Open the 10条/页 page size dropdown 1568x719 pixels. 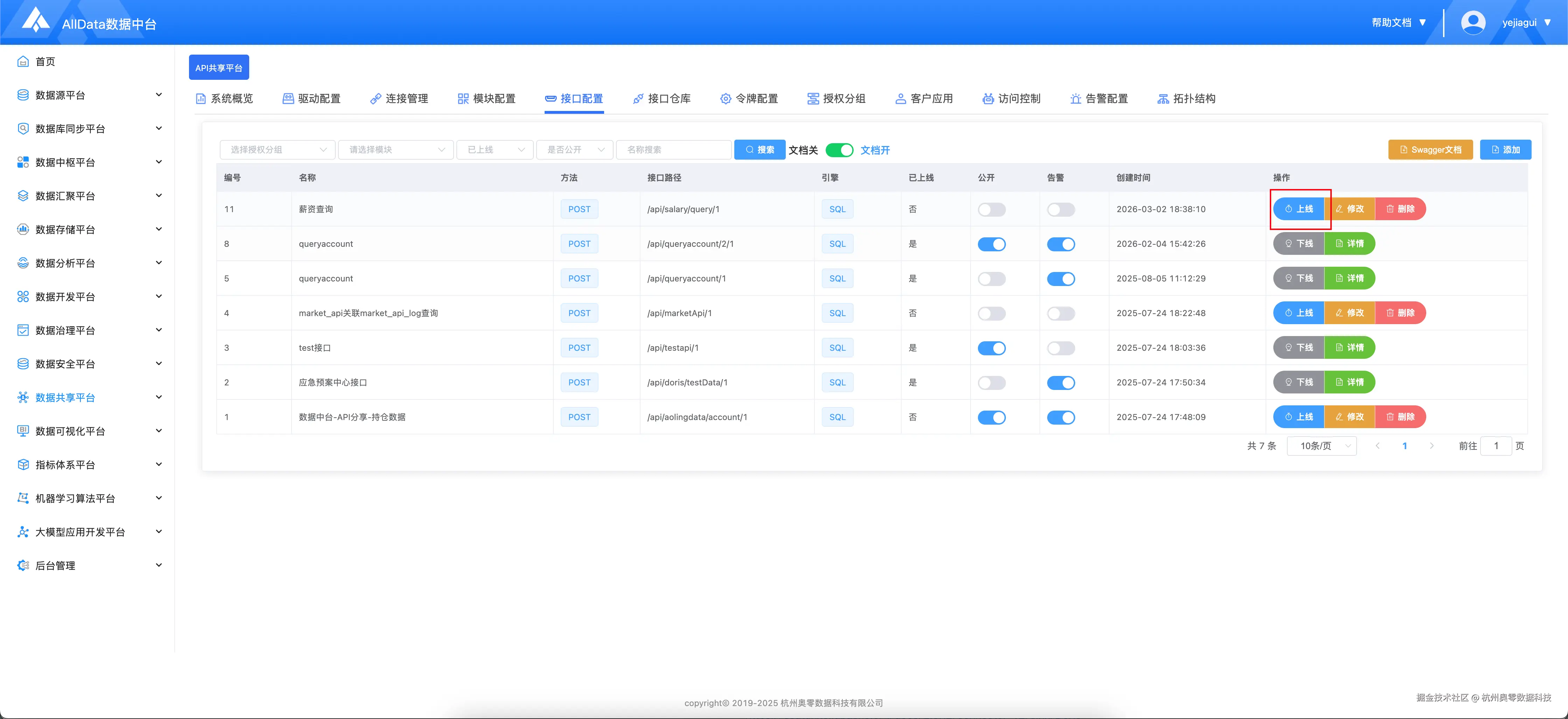1322,446
